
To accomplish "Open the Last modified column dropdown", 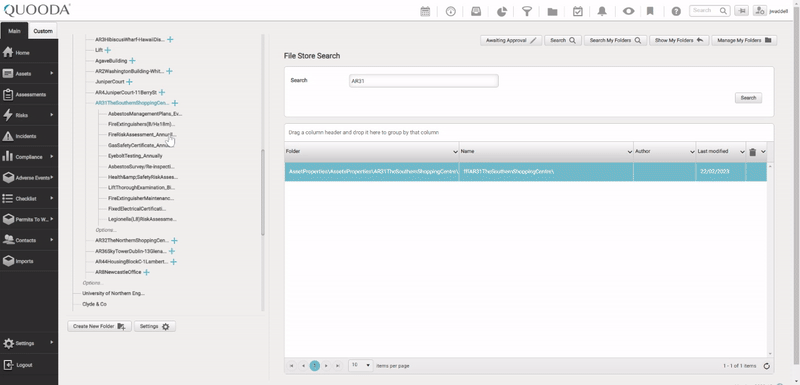I will (x=742, y=152).
